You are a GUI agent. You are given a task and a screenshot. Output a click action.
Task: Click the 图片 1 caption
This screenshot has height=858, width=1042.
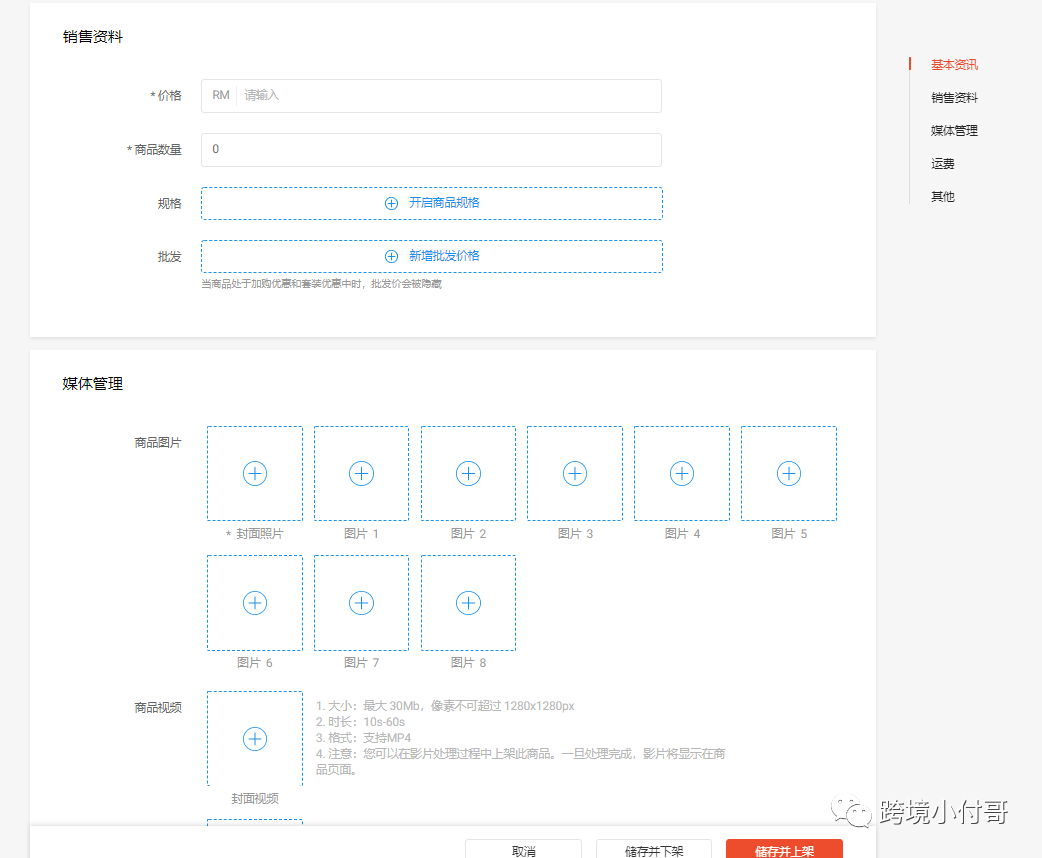362,534
